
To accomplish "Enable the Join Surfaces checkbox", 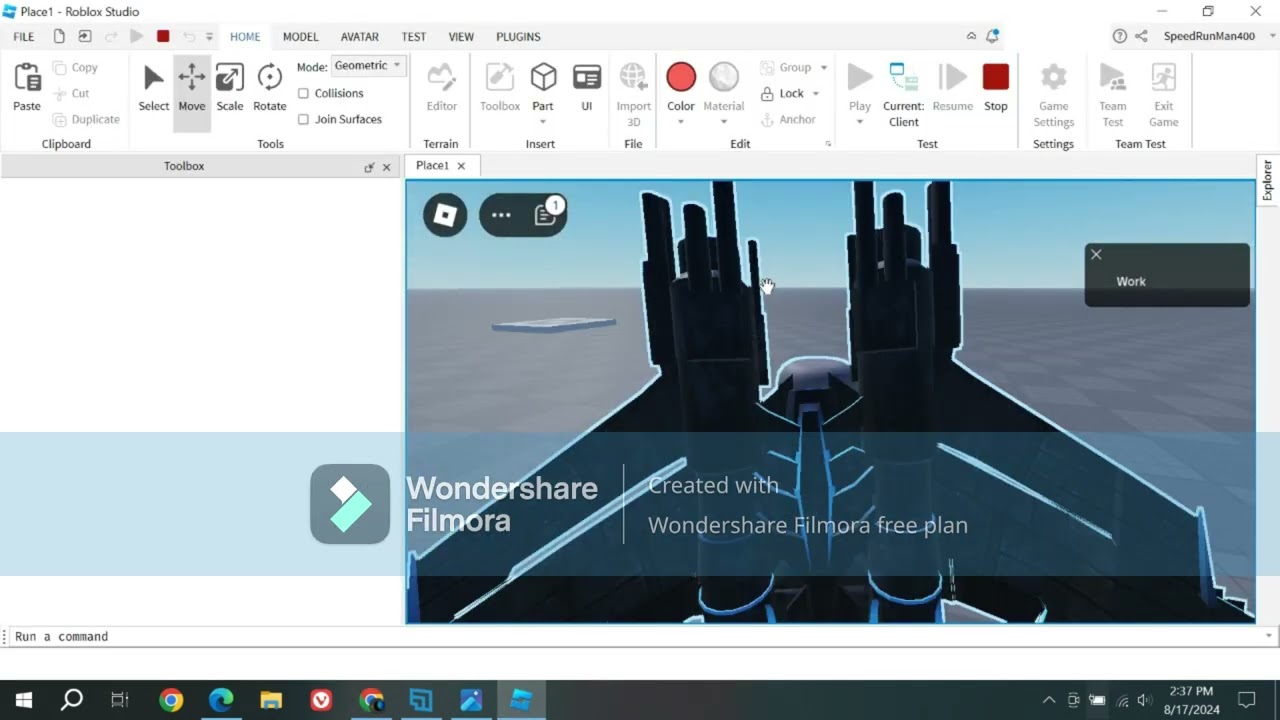I will [x=303, y=119].
